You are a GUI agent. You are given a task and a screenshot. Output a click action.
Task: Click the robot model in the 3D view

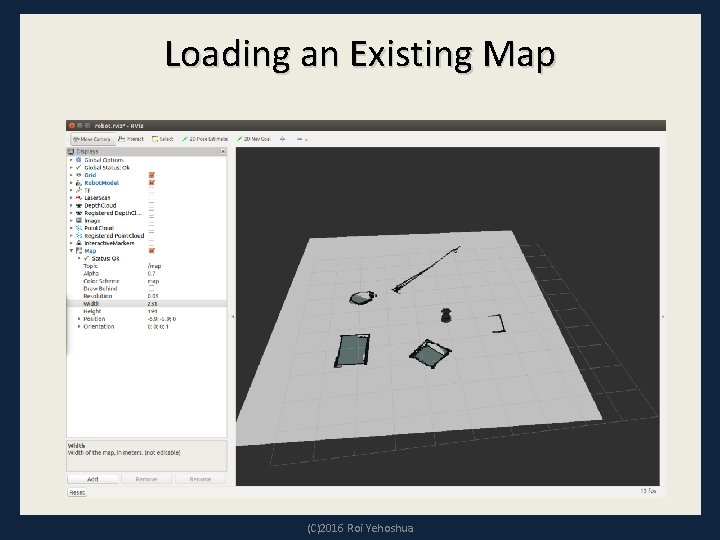pyautogui.click(x=445, y=315)
